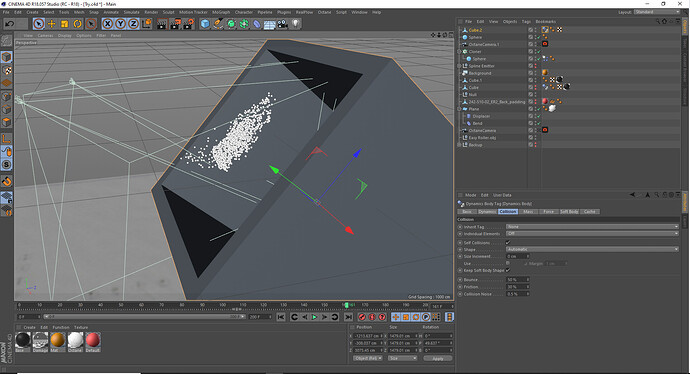690x374 pixels.
Task: Toggle the Cloner enable checkmark
Action: (539, 51)
